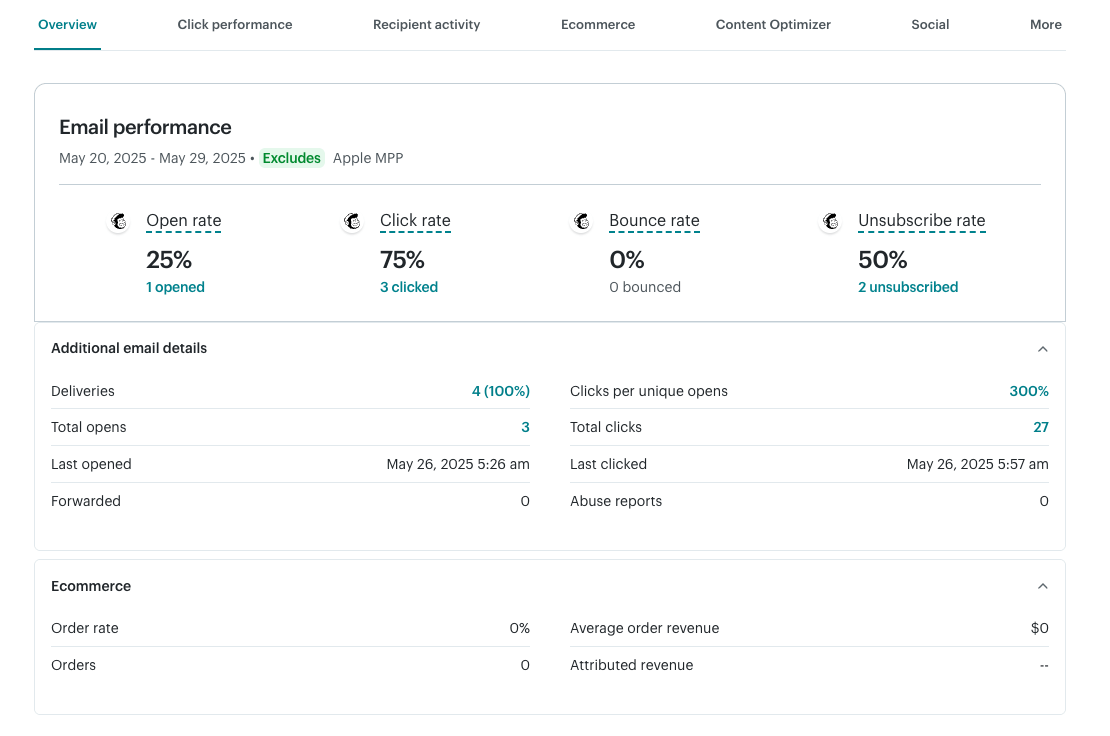The image size is (1110, 736).
Task: Click the '1 opened' link
Action: 175,287
